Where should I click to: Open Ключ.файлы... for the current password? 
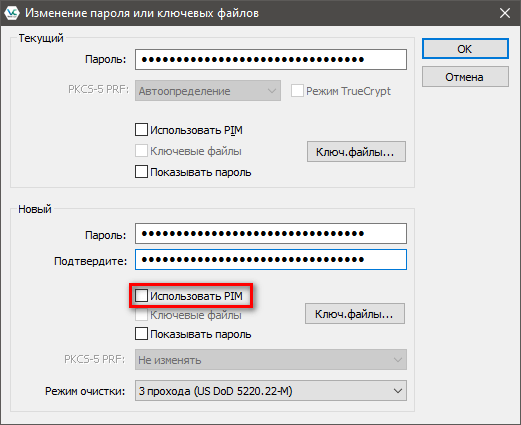pos(356,152)
